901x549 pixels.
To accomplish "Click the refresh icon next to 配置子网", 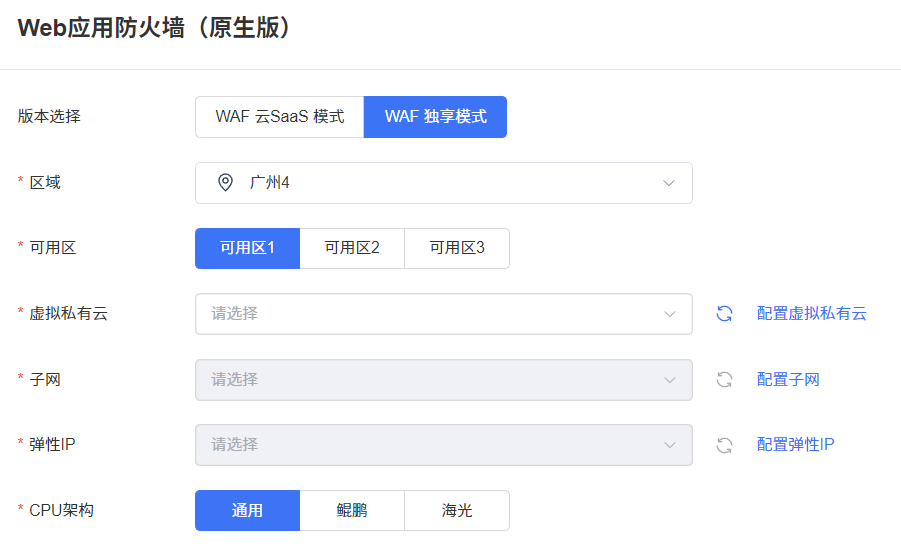I will click(x=725, y=379).
